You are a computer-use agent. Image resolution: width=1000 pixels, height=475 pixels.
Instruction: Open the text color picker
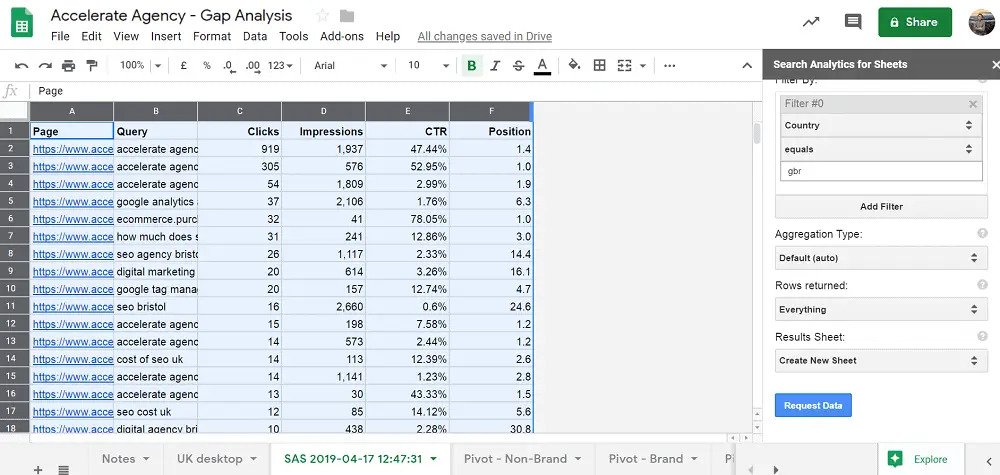(542, 65)
